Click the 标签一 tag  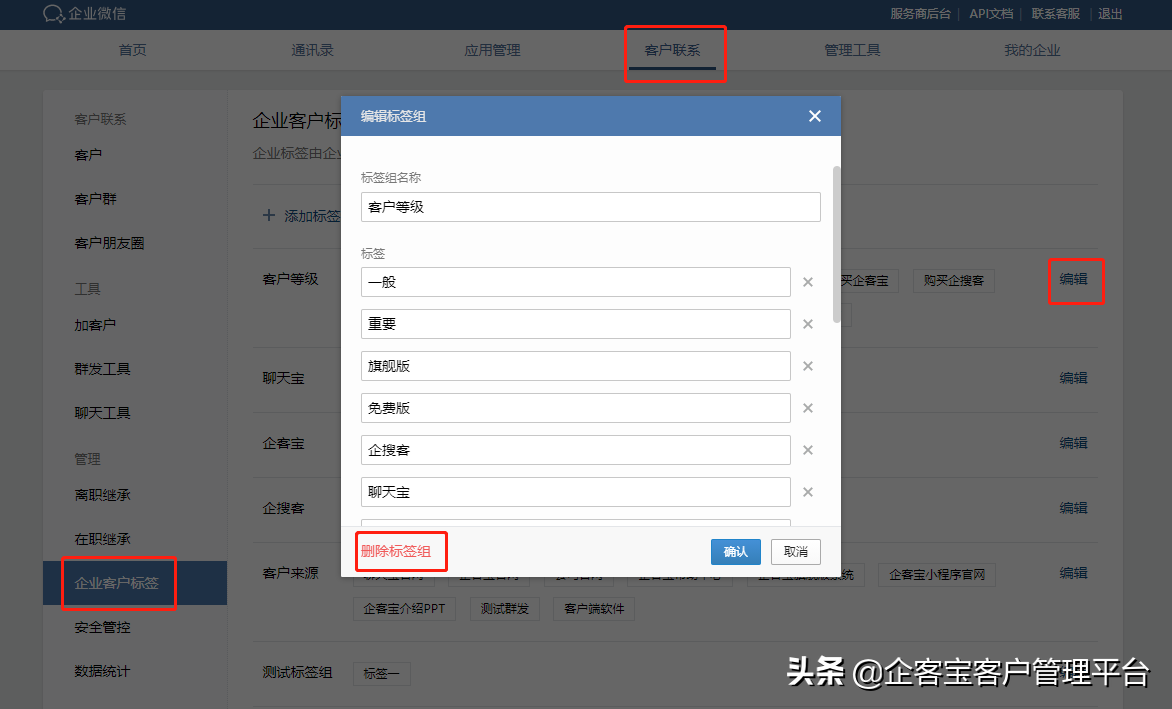point(381,674)
